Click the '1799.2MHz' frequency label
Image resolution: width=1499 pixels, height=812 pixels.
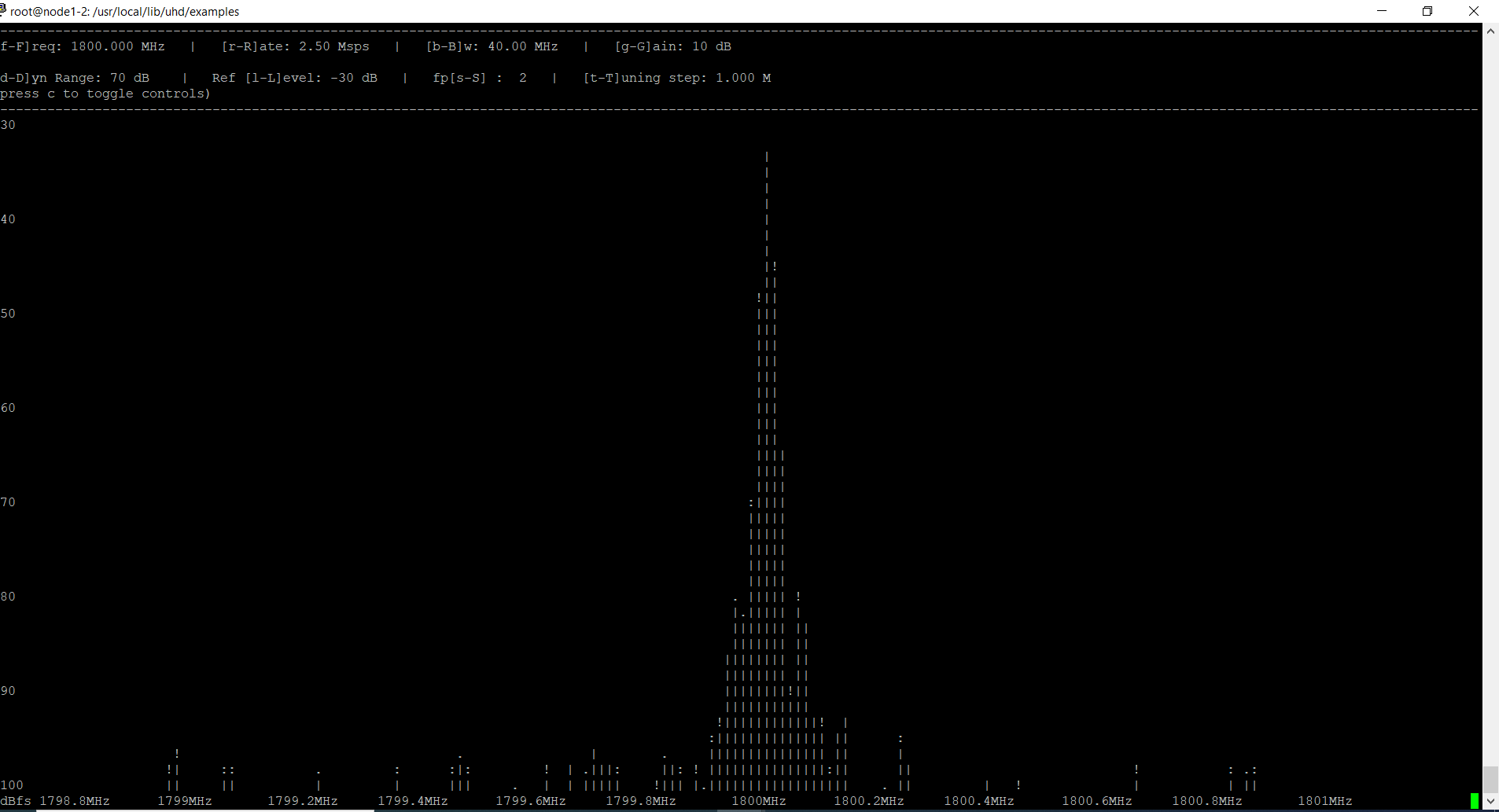[303, 801]
